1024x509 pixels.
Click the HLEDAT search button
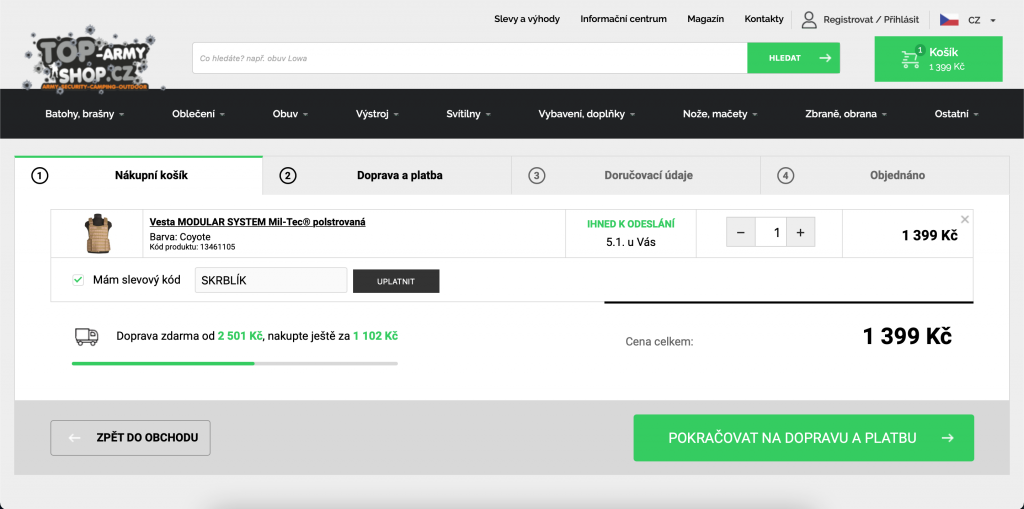pyautogui.click(x=793, y=58)
